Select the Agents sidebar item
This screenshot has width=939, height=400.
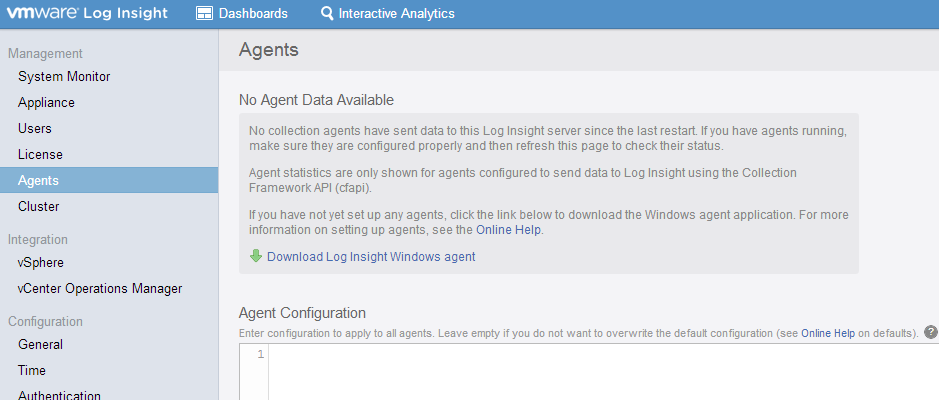click(x=38, y=181)
